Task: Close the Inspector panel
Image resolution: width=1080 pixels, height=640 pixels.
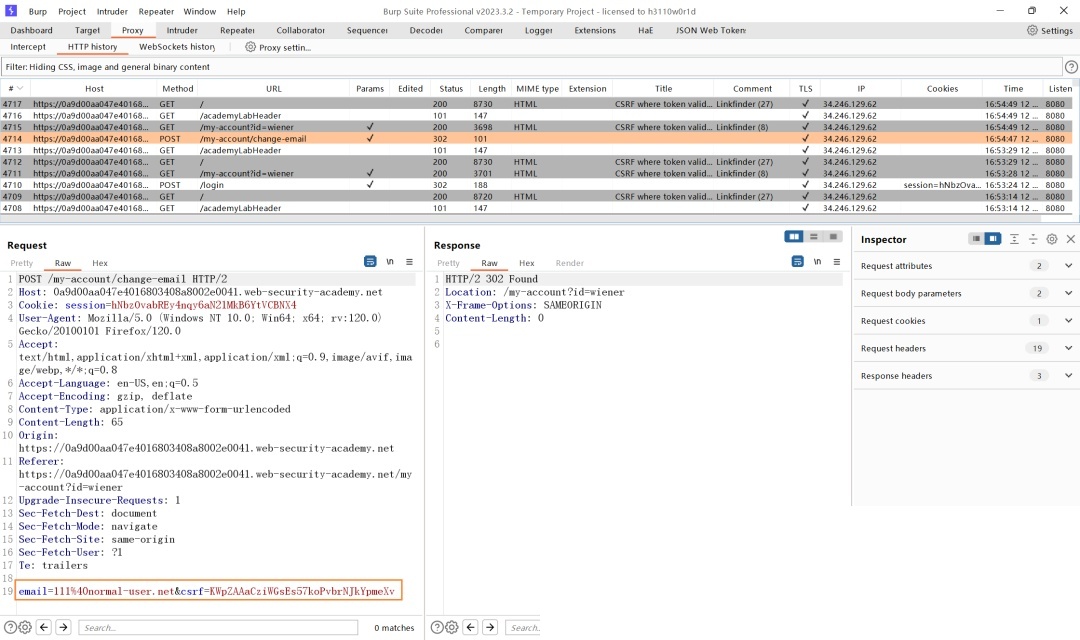Action: tap(1070, 239)
